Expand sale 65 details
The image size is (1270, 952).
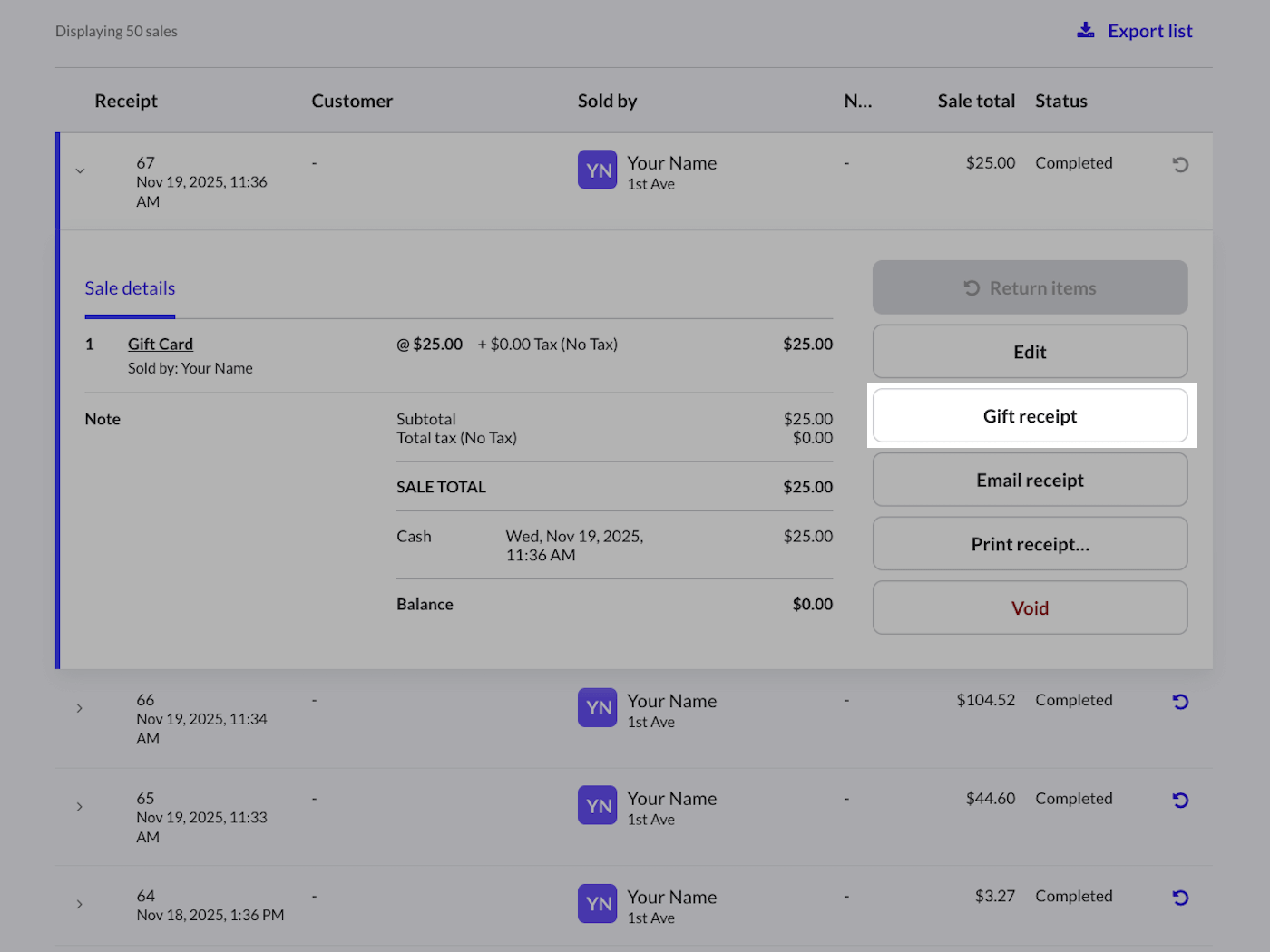(x=80, y=807)
